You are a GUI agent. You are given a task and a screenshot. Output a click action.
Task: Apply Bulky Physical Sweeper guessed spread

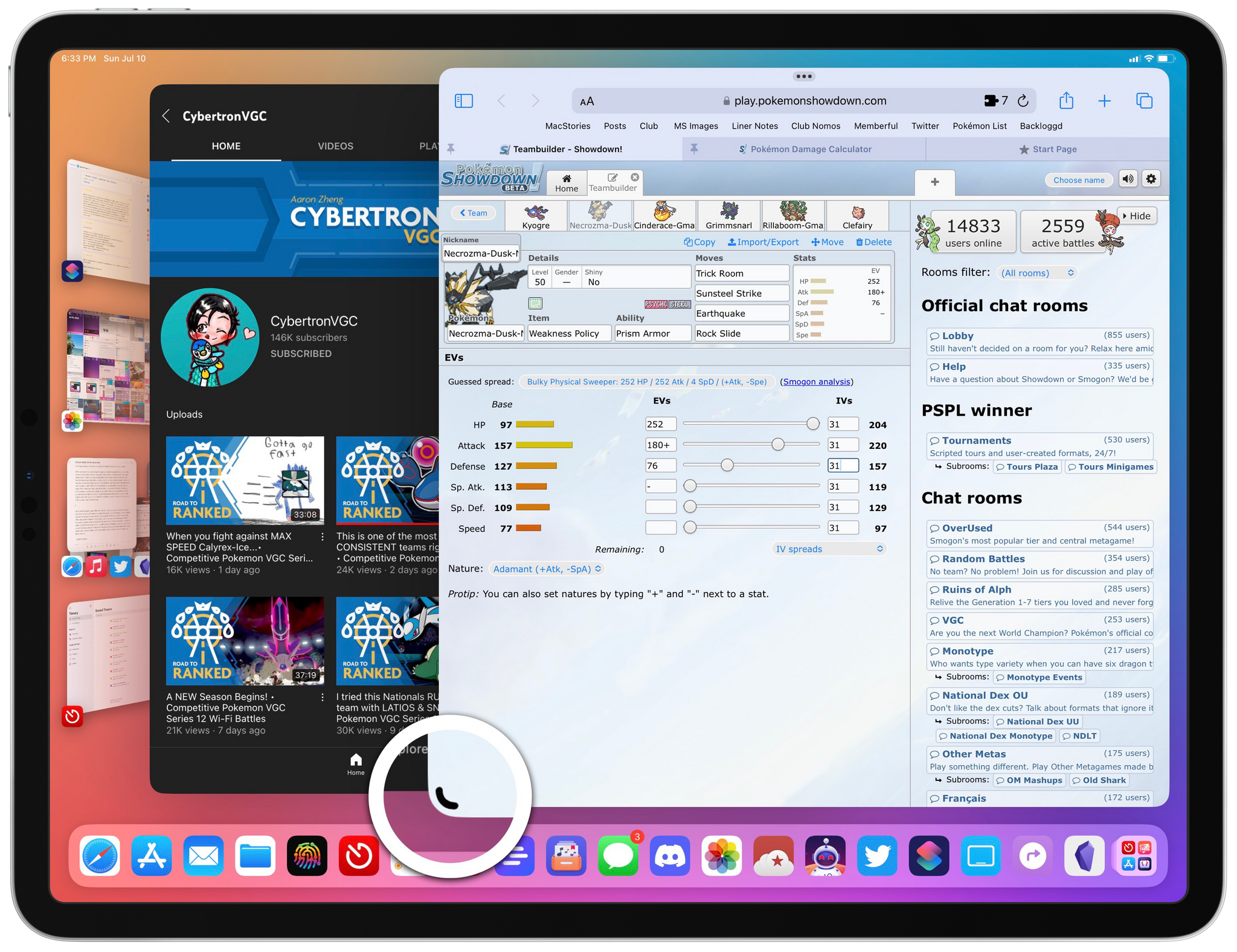(x=647, y=382)
